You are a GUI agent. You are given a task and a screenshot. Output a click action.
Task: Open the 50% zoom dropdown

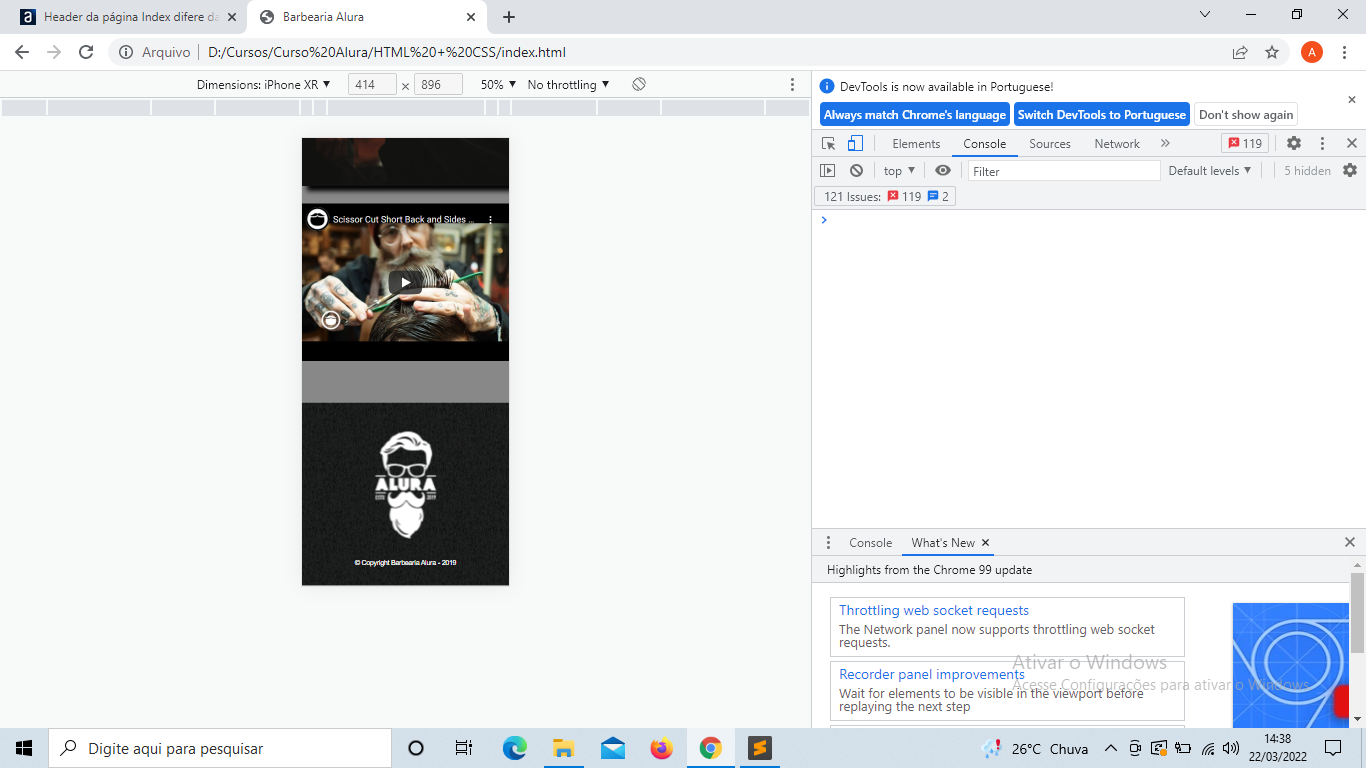click(498, 85)
